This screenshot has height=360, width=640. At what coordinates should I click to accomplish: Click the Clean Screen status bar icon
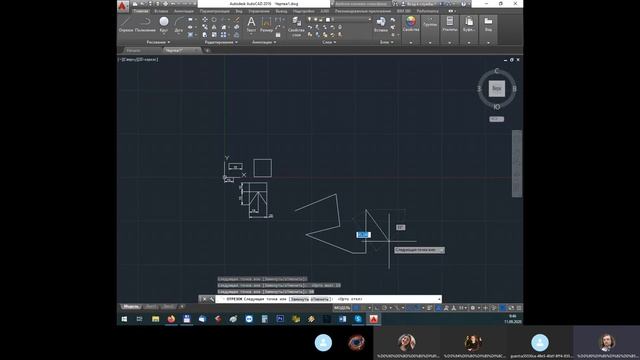pos(511,308)
